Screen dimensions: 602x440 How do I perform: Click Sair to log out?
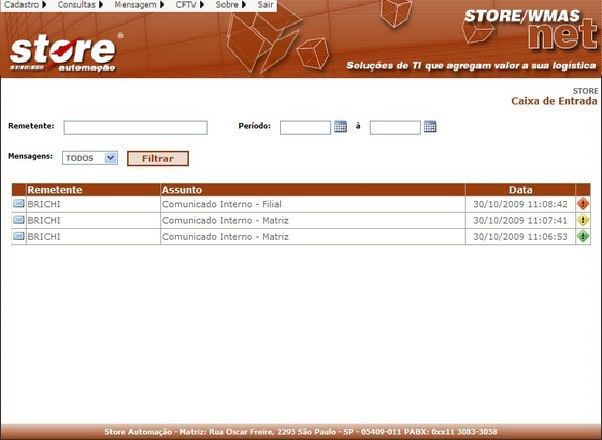(265, 6)
